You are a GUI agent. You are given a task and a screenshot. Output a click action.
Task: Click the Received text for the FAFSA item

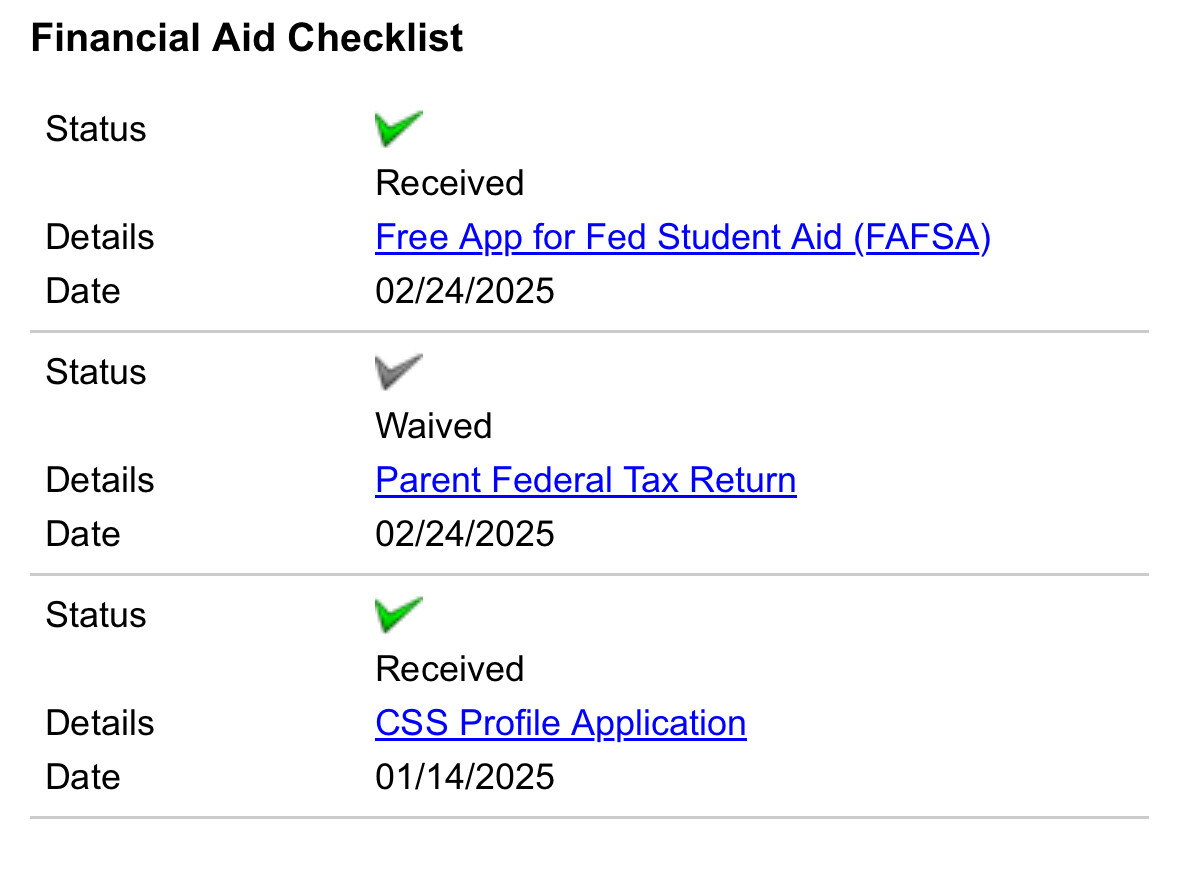coord(450,184)
